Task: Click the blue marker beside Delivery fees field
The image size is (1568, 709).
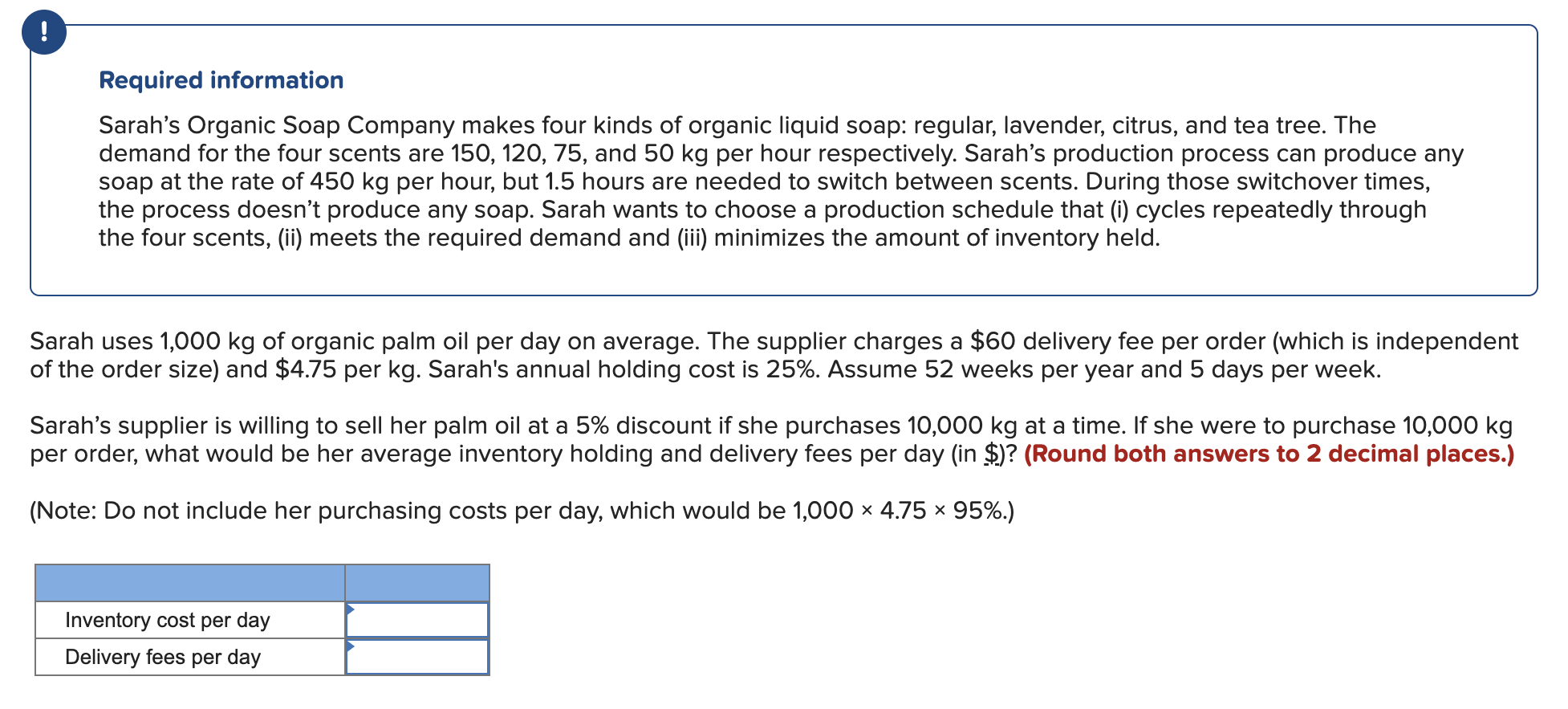Action: [x=351, y=647]
